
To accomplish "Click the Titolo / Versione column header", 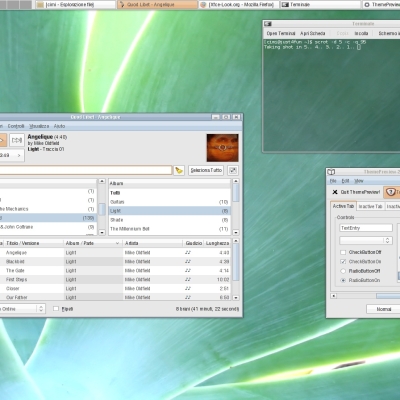I will click(x=33, y=243).
